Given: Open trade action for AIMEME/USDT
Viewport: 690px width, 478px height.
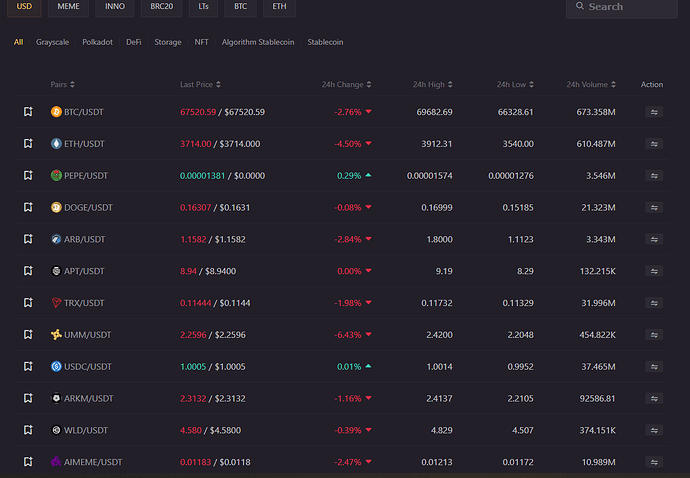Looking at the screenshot, I should coord(654,462).
